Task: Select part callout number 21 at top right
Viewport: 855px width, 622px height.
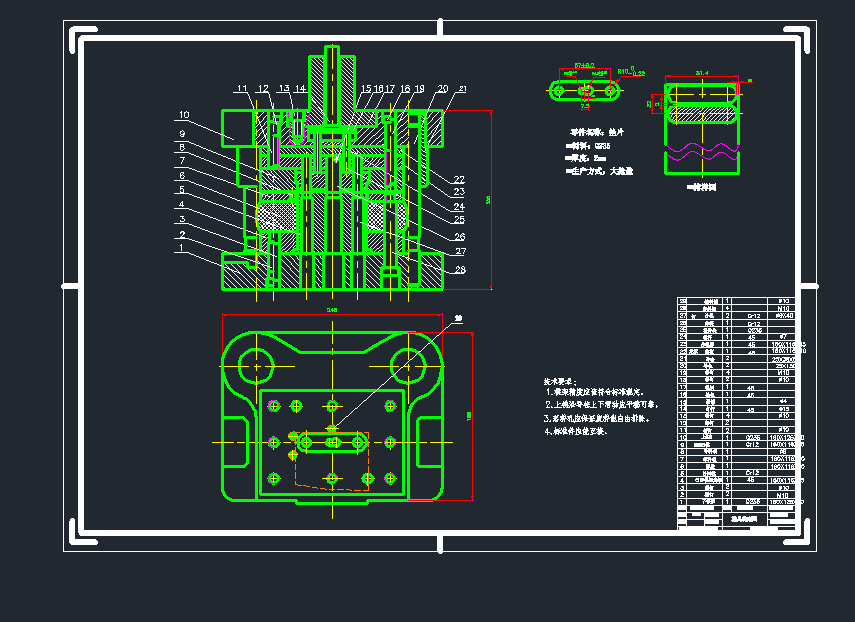Action: click(462, 89)
